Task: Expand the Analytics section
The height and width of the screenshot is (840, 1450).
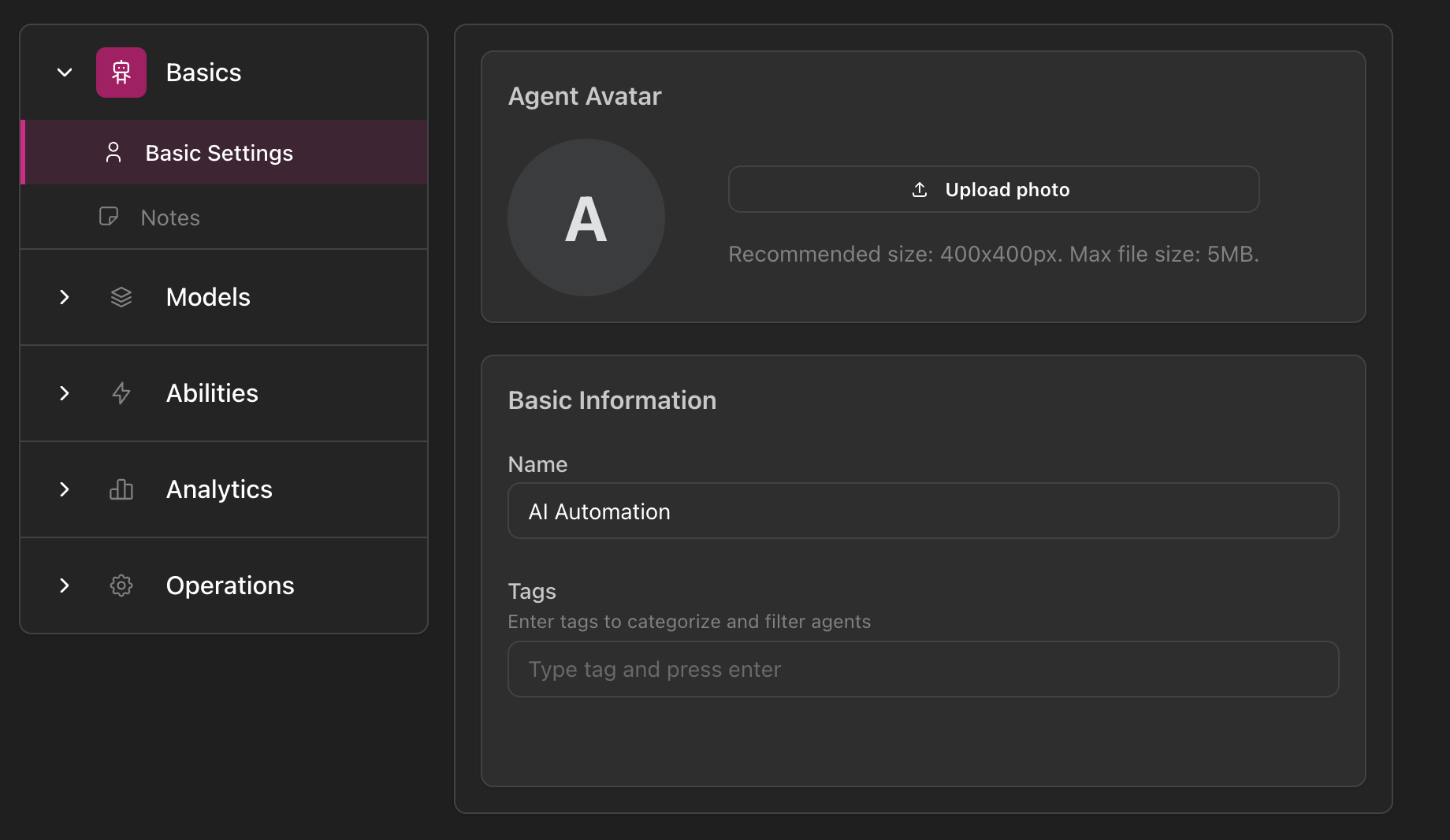Action: point(64,489)
